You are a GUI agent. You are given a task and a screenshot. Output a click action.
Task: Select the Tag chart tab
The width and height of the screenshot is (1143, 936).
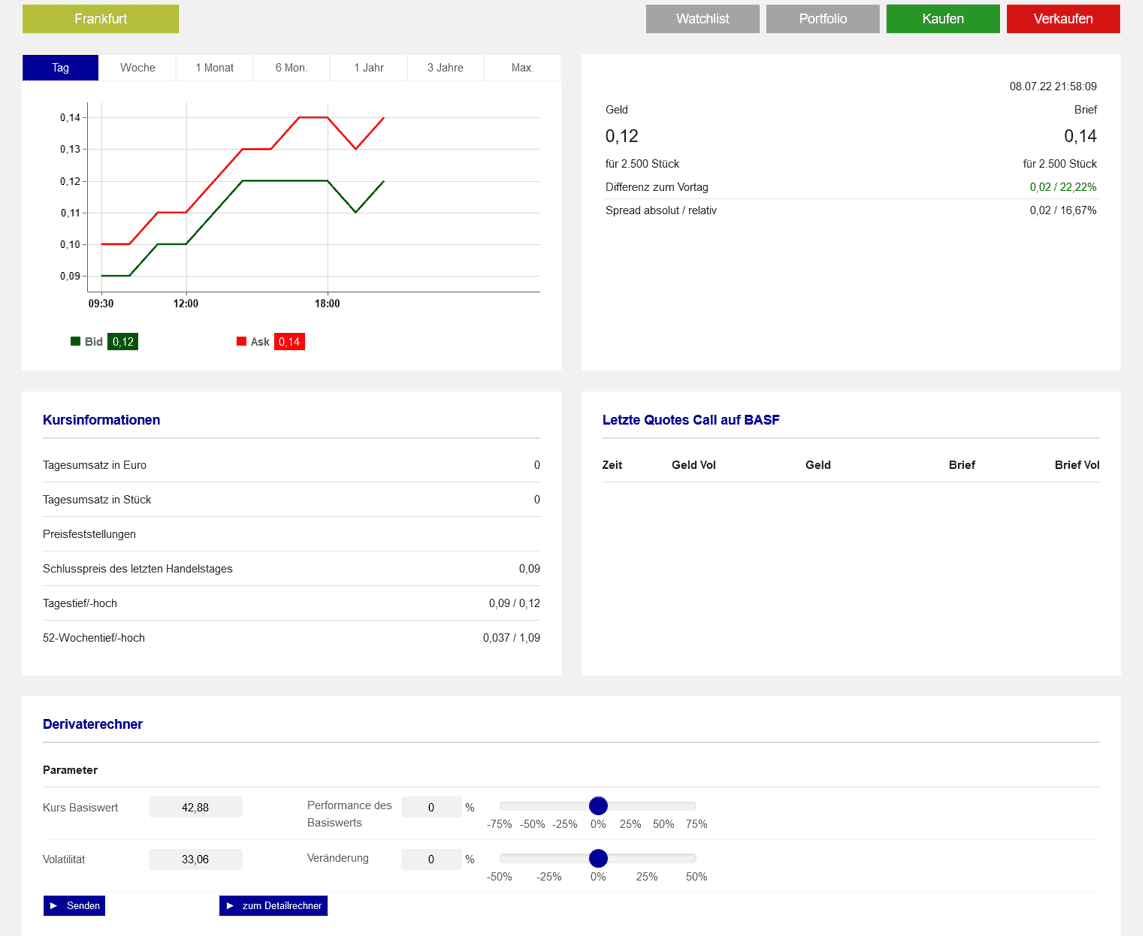point(61,68)
